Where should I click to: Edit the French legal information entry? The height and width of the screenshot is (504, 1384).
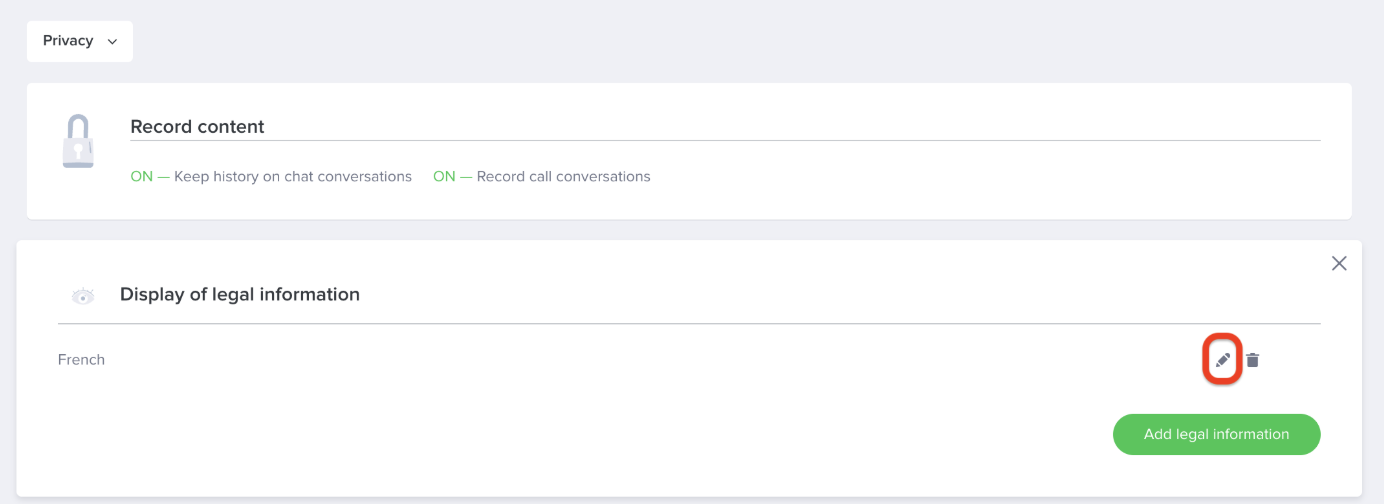click(1222, 360)
